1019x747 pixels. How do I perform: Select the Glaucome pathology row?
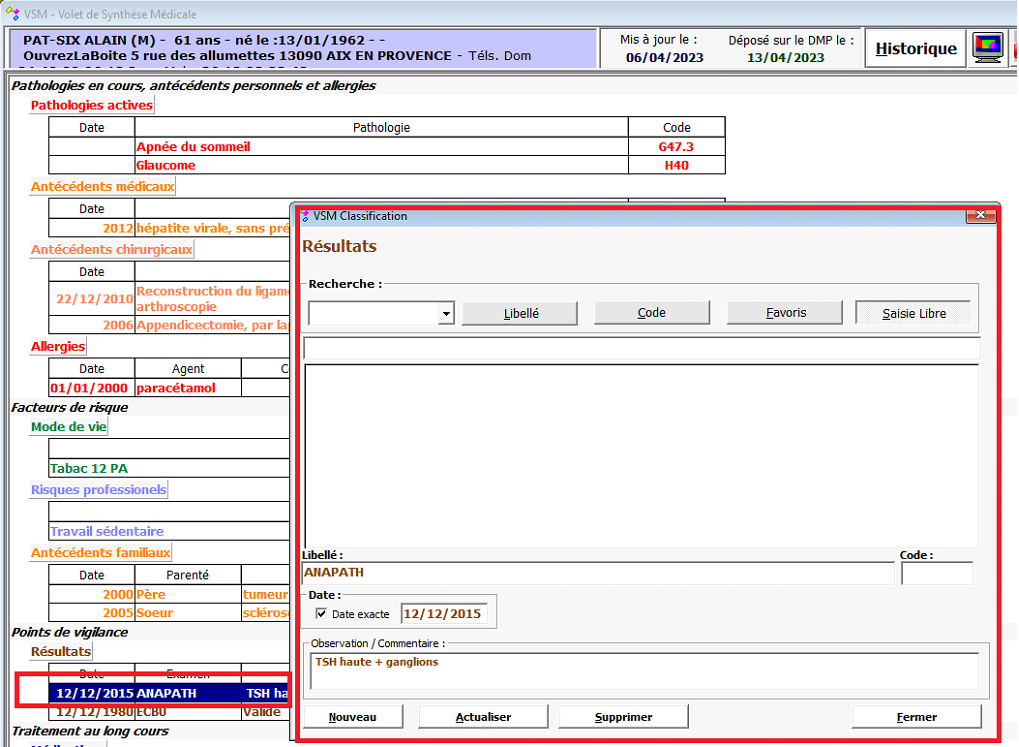point(381,165)
